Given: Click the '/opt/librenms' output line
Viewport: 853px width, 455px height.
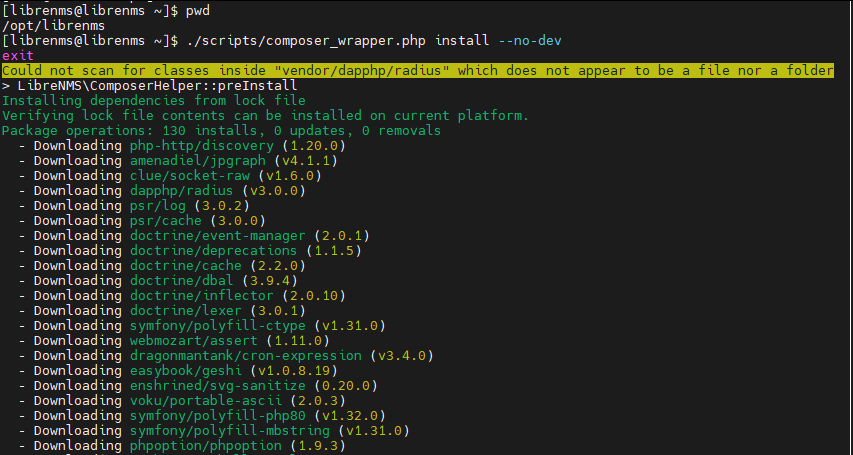Looking at the screenshot, I should (x=53, y=26).
